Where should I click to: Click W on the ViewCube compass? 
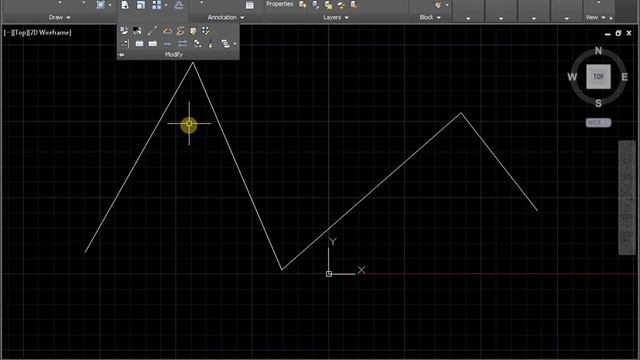[x=572, y=77]
